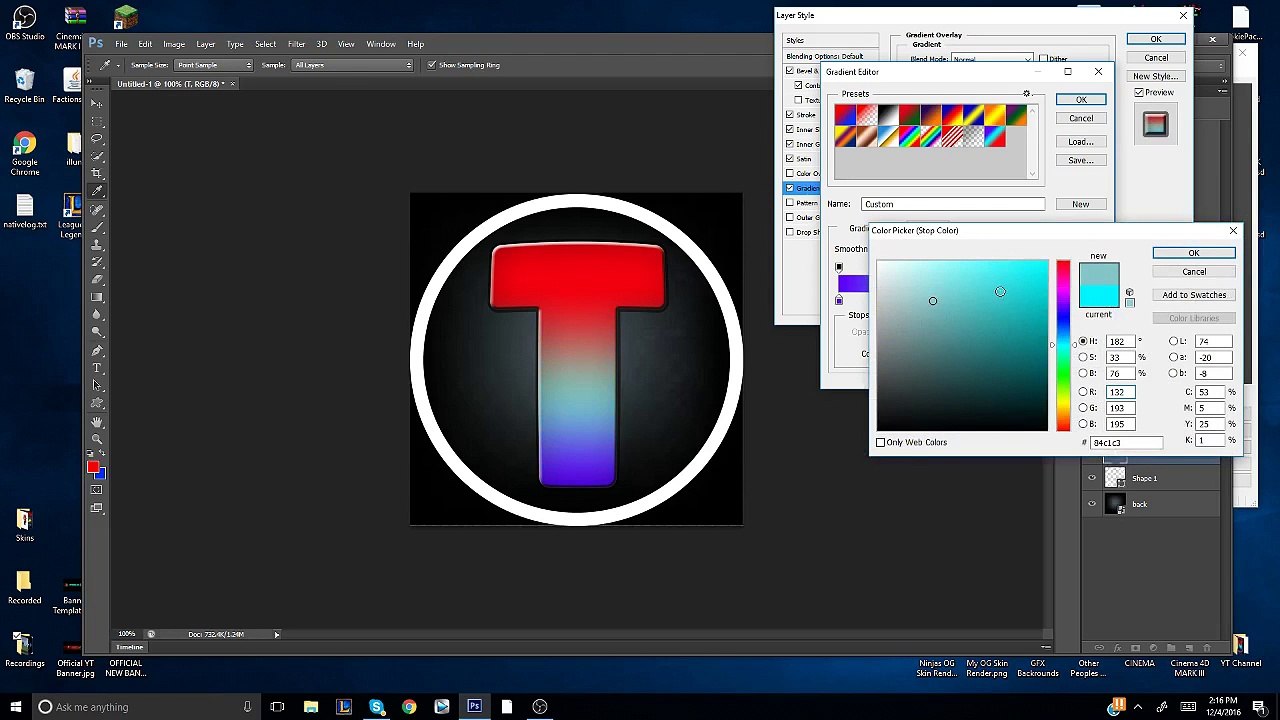Viewport: 1280px width, 720px height.
Task: Select the Brush tool
Action: click(97, 227)
